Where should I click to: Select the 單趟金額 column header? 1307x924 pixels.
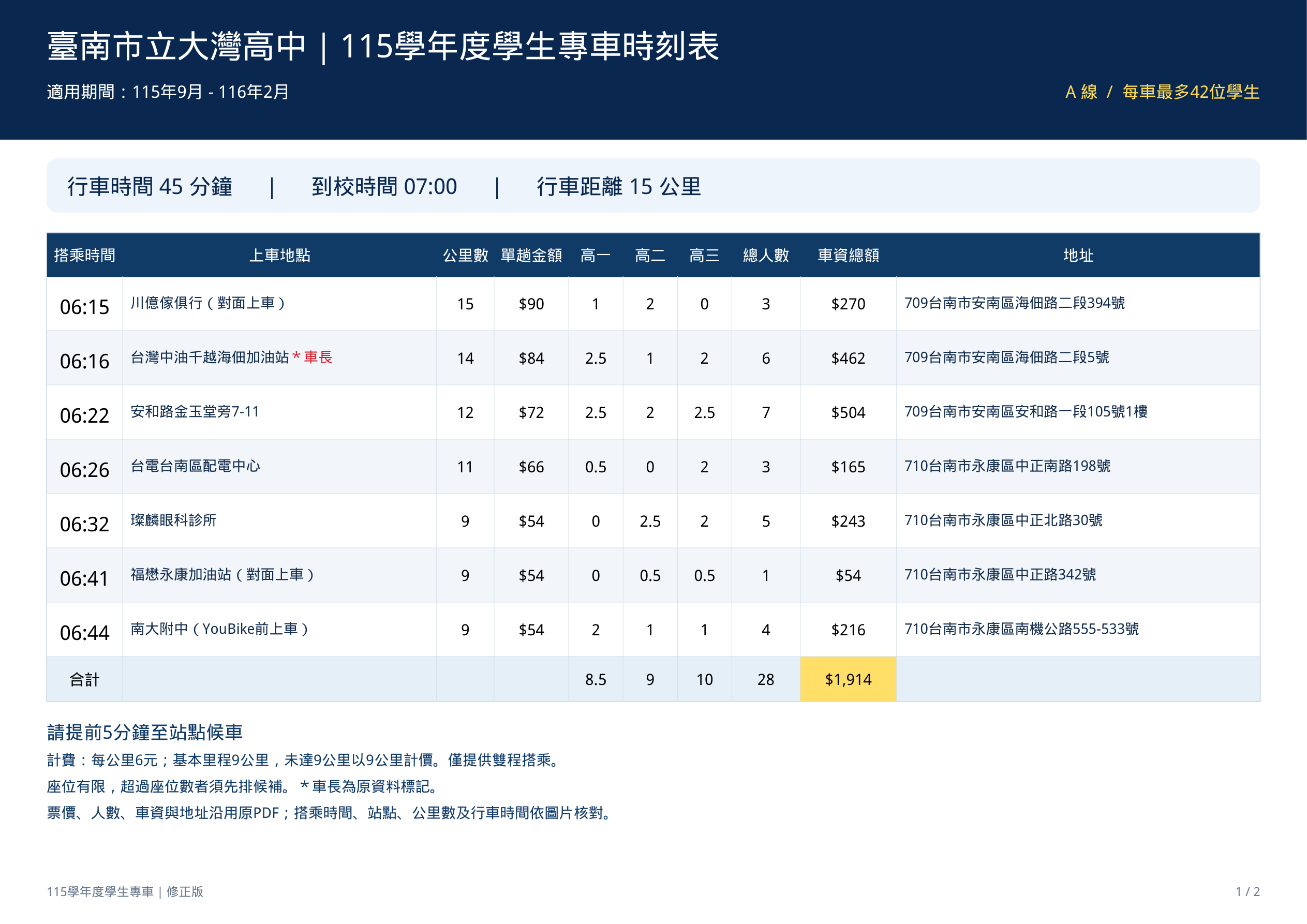[x=531, y=255]
